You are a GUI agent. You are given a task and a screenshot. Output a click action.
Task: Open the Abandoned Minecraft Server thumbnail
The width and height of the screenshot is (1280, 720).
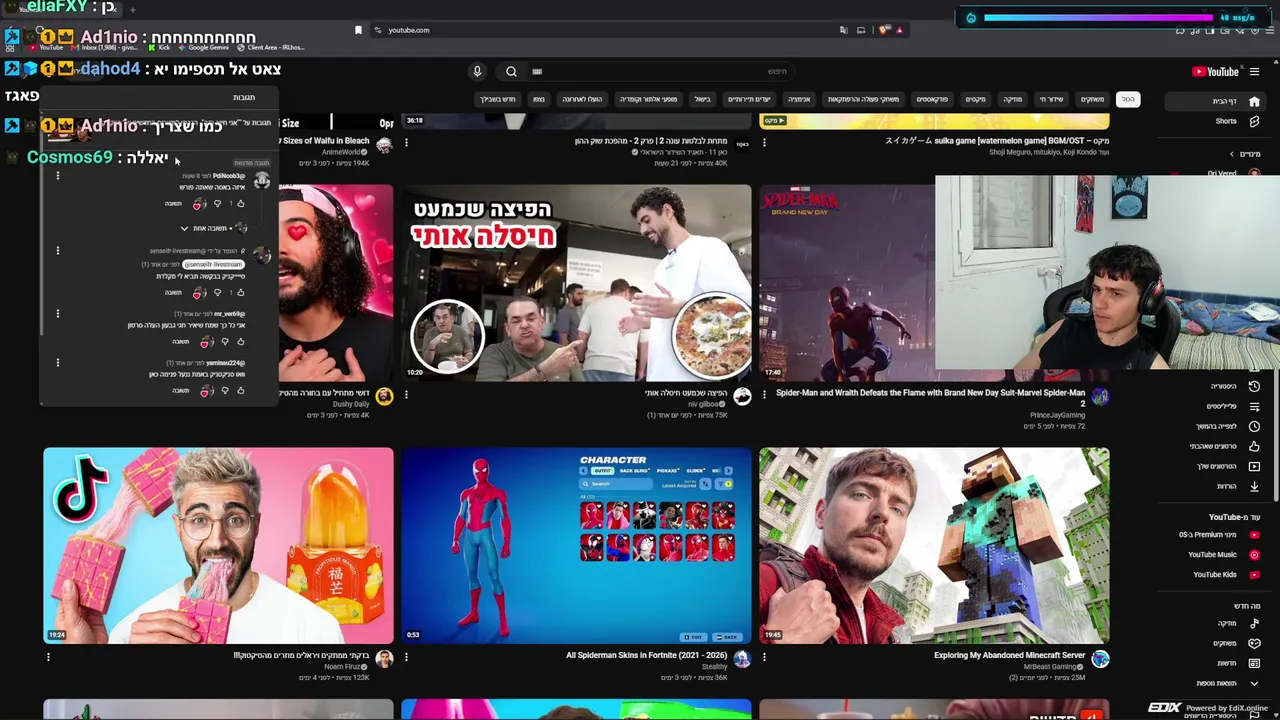[934, 546]
